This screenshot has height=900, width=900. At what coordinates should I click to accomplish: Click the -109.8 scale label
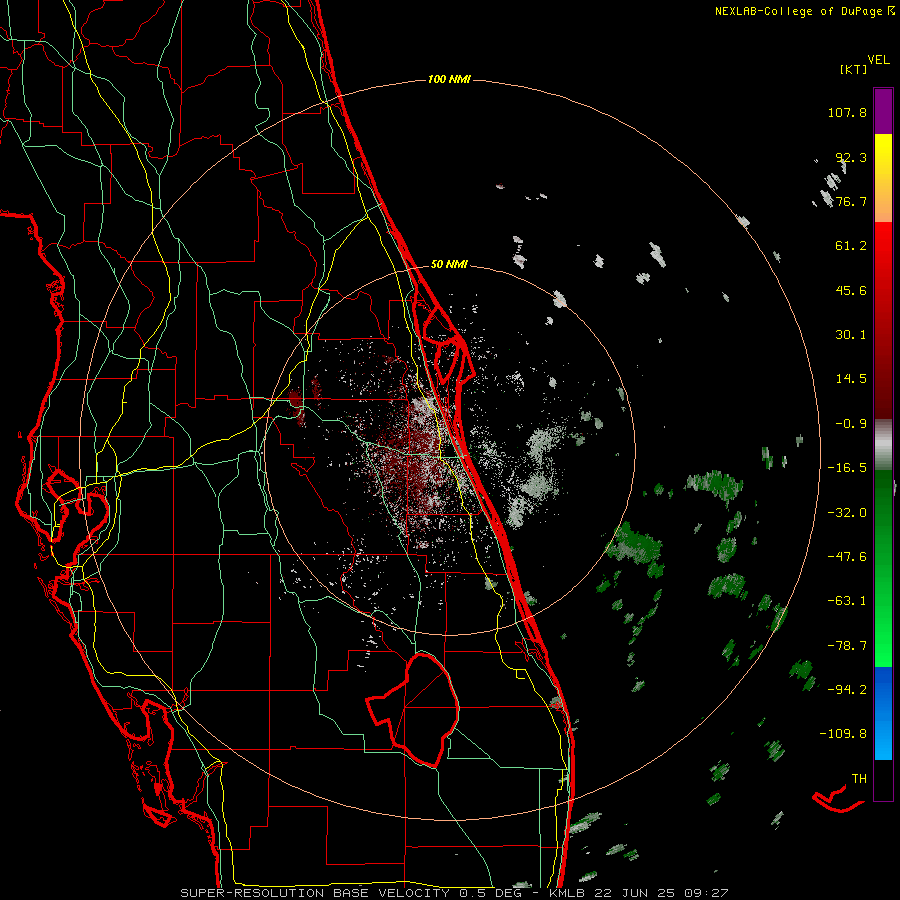coord(843,734)
